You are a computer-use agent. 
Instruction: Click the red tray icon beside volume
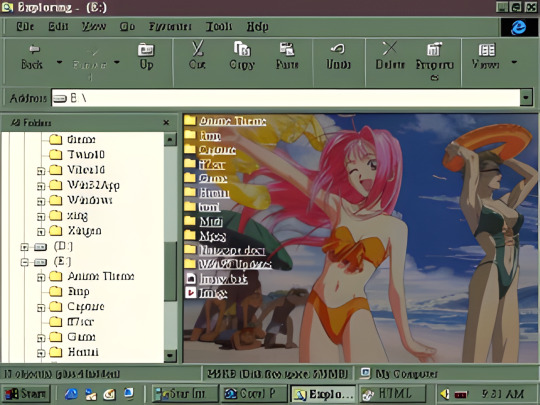click(461, 394)
